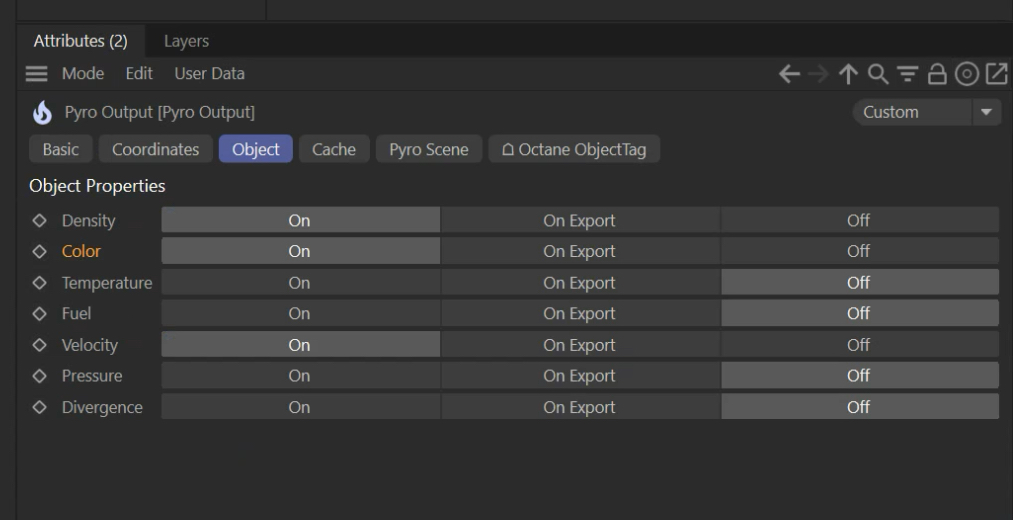
Task: Open the attribute search magnifier
Action: (x=876, y=73)
